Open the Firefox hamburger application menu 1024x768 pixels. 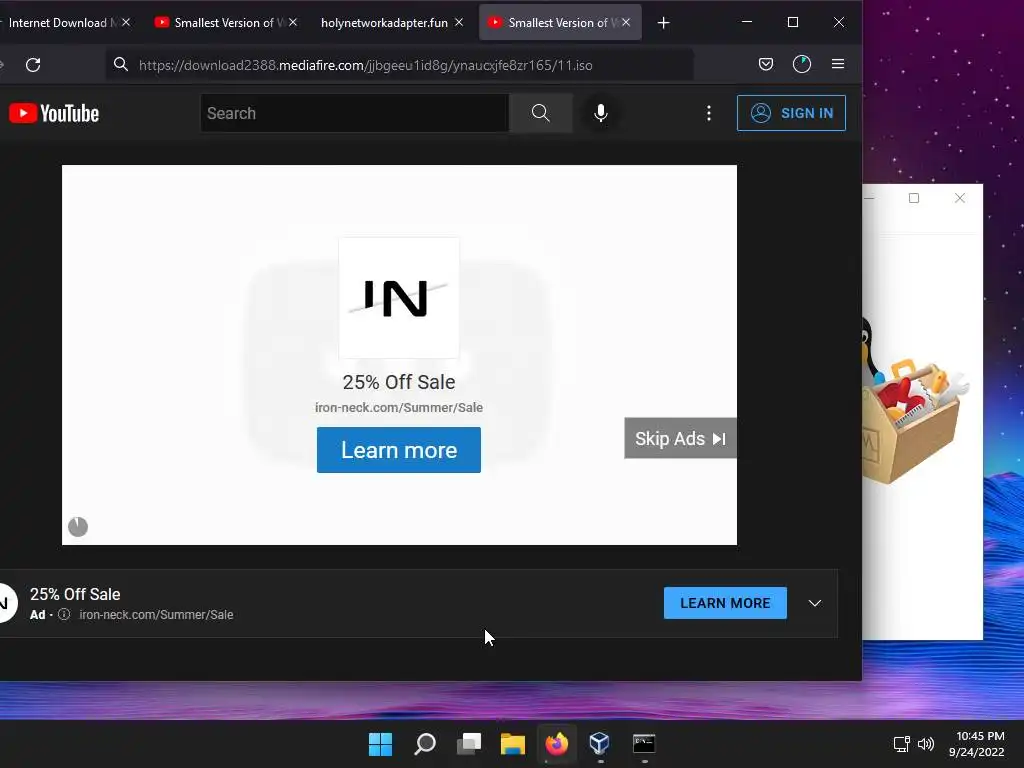pyautogui.click(x=838, y=64)
